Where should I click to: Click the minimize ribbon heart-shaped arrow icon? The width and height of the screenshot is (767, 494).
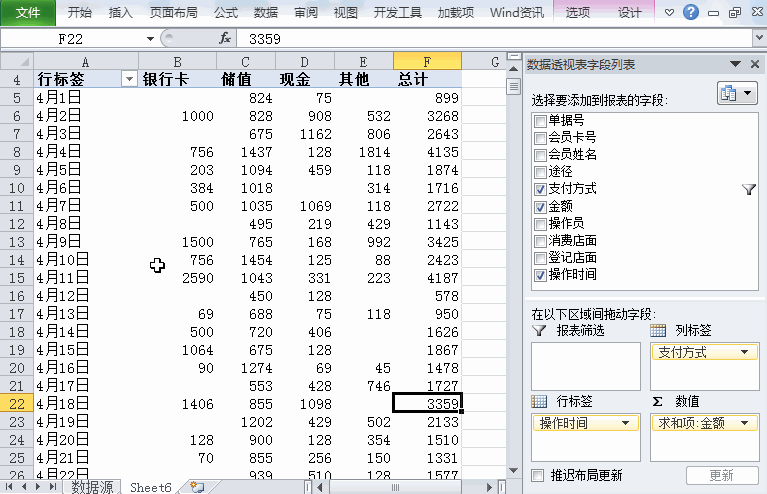[669, 13]
